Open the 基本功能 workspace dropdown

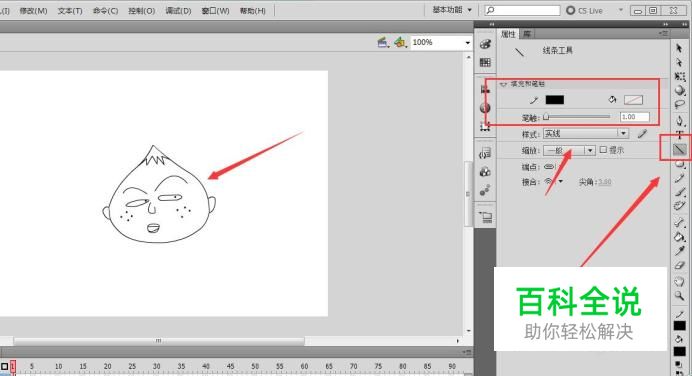coord(452,10)
